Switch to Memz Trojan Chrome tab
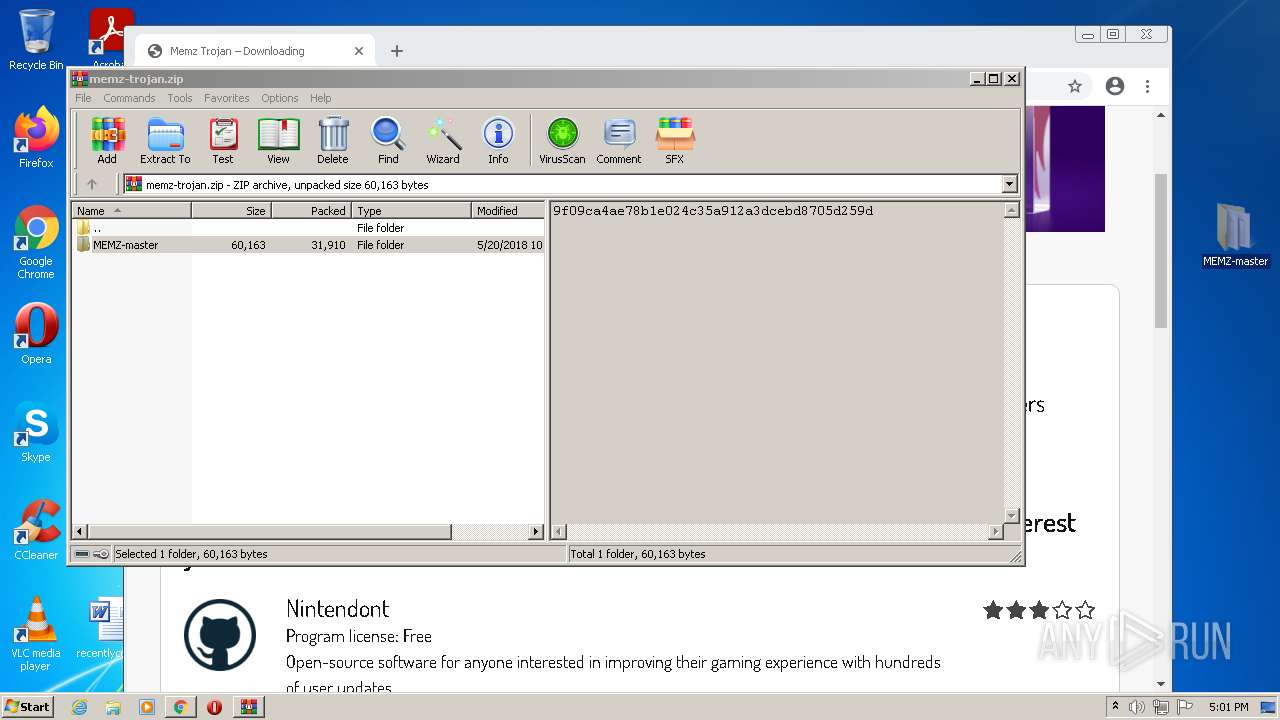The height and width of the screenshot is (720, 1280). click(x=252, y=51)
